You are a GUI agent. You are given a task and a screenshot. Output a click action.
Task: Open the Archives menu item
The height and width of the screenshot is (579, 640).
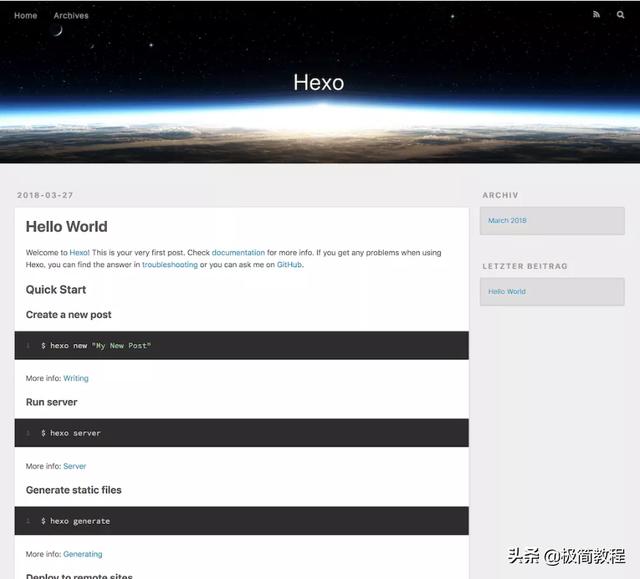coord(71,16)
